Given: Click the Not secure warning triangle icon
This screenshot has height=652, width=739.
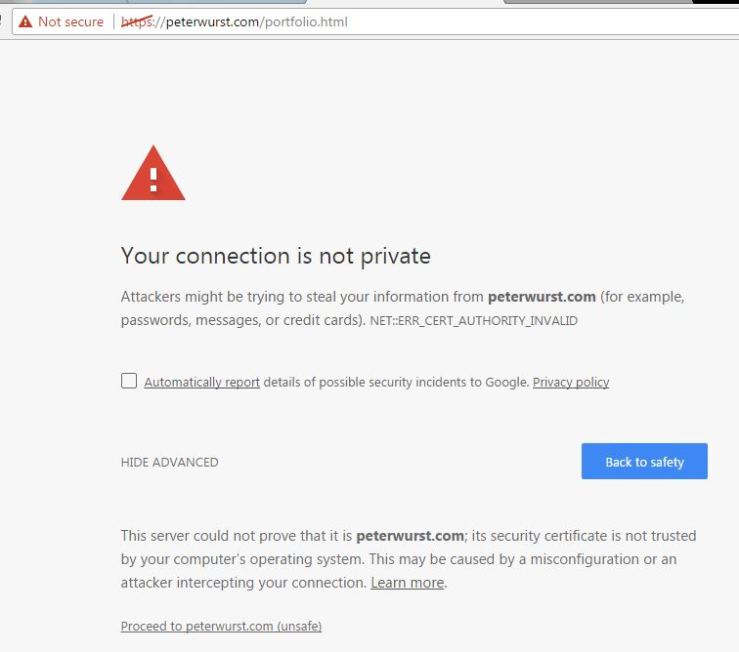Looking at the screenshot, I should (25, 22).
